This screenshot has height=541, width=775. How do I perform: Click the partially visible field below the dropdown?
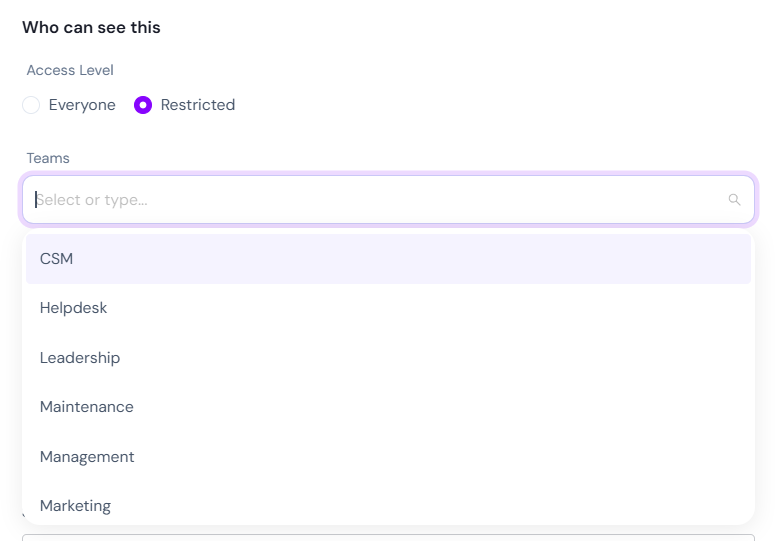point(388,538)
